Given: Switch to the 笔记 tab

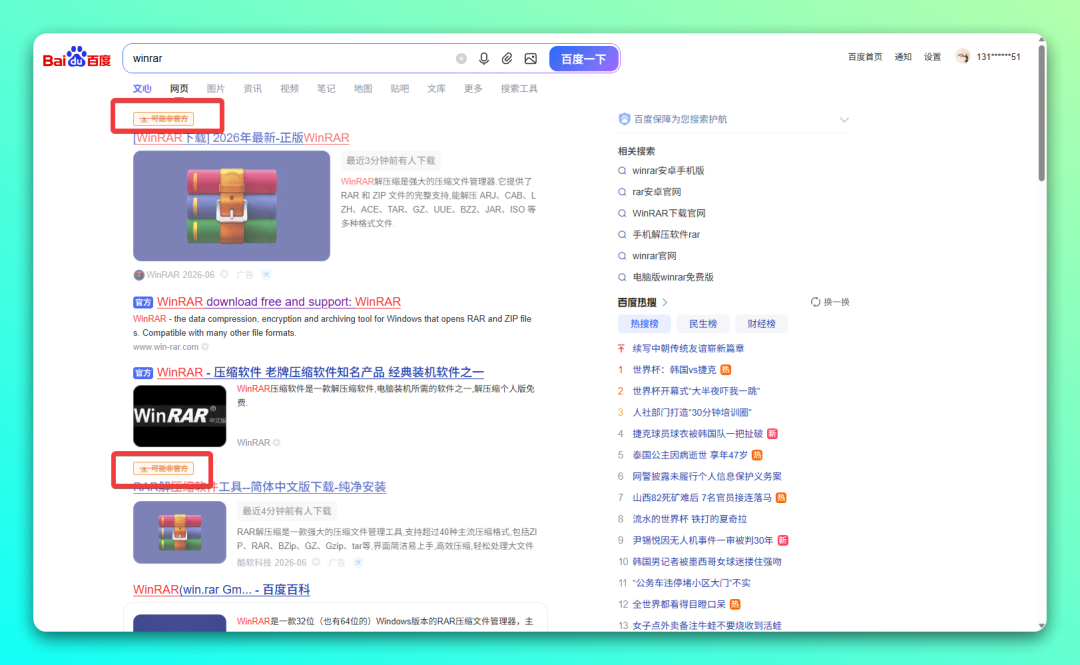Looking at the screenshot, I should point(326,88).
